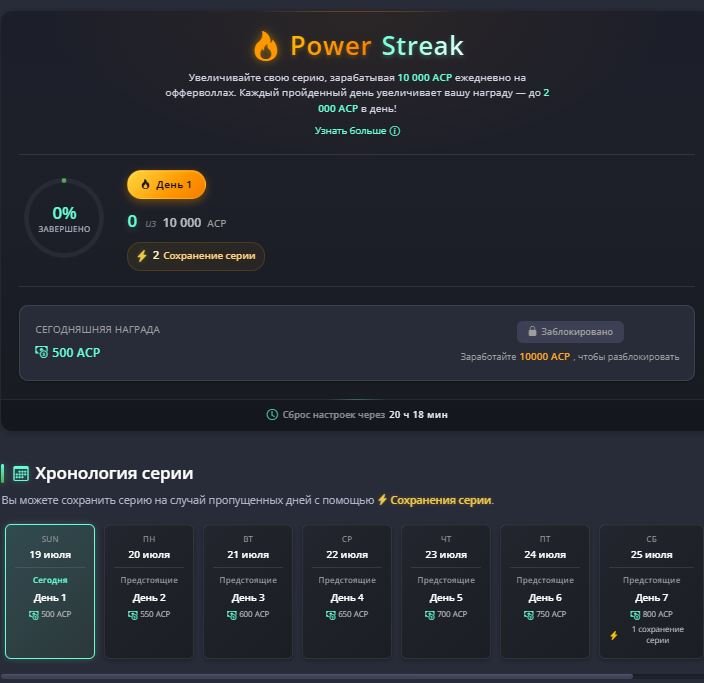704x683 pixels.
Task: Open the Узнать больше link
Action: point(357,131)
